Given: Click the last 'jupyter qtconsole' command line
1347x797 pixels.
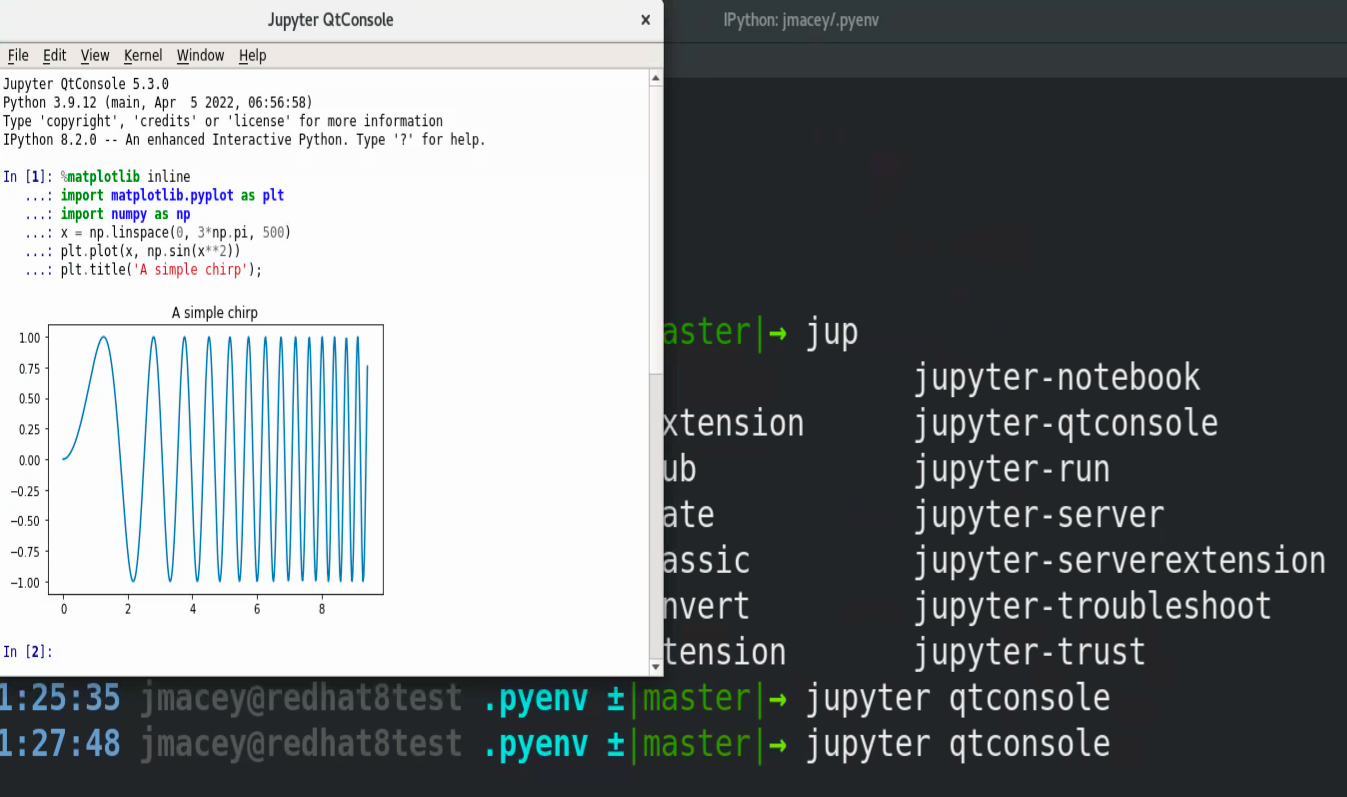Looking at the screenshot, I should point(958,743).
